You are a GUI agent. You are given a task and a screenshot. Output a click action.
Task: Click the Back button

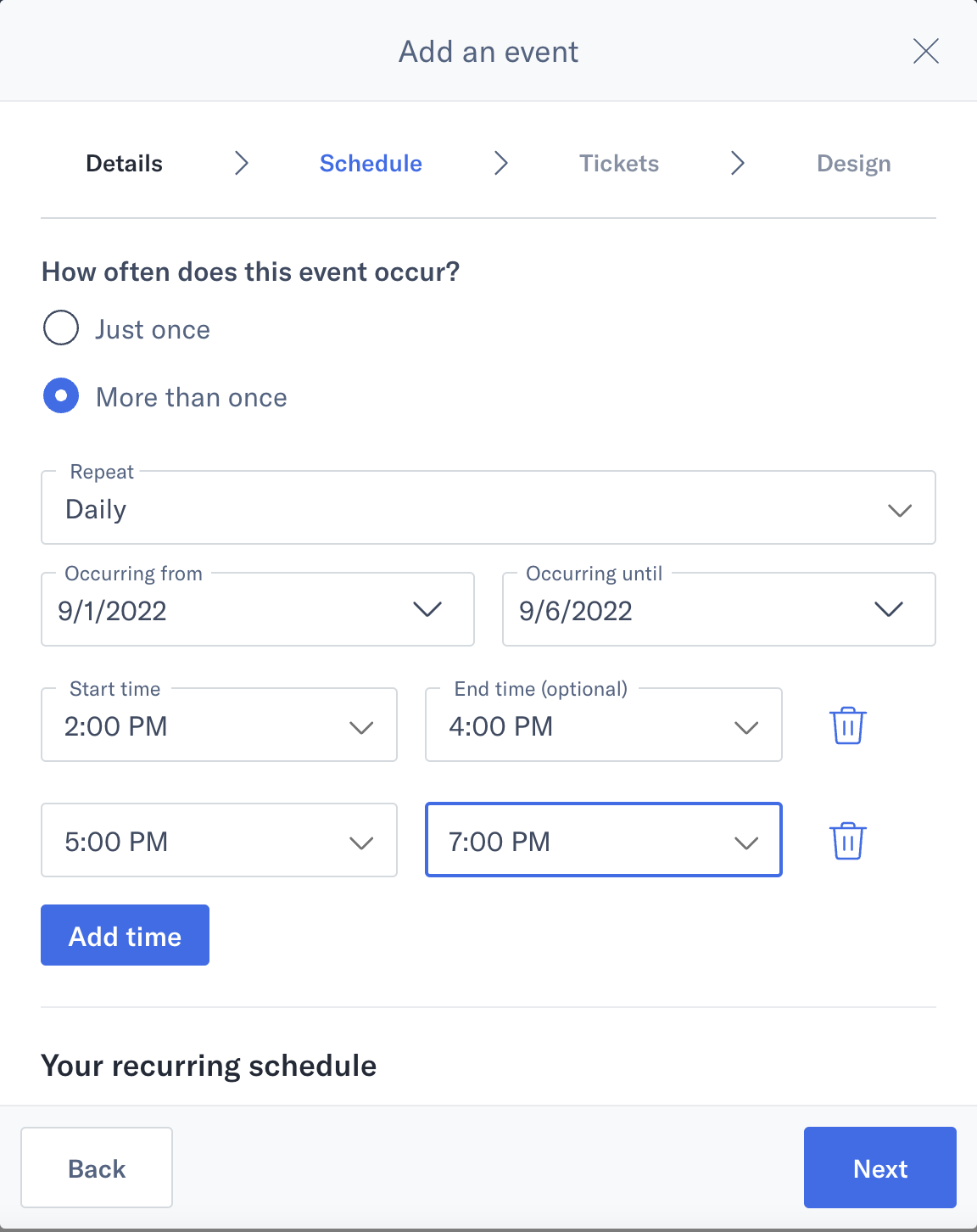pos(96,1168)
